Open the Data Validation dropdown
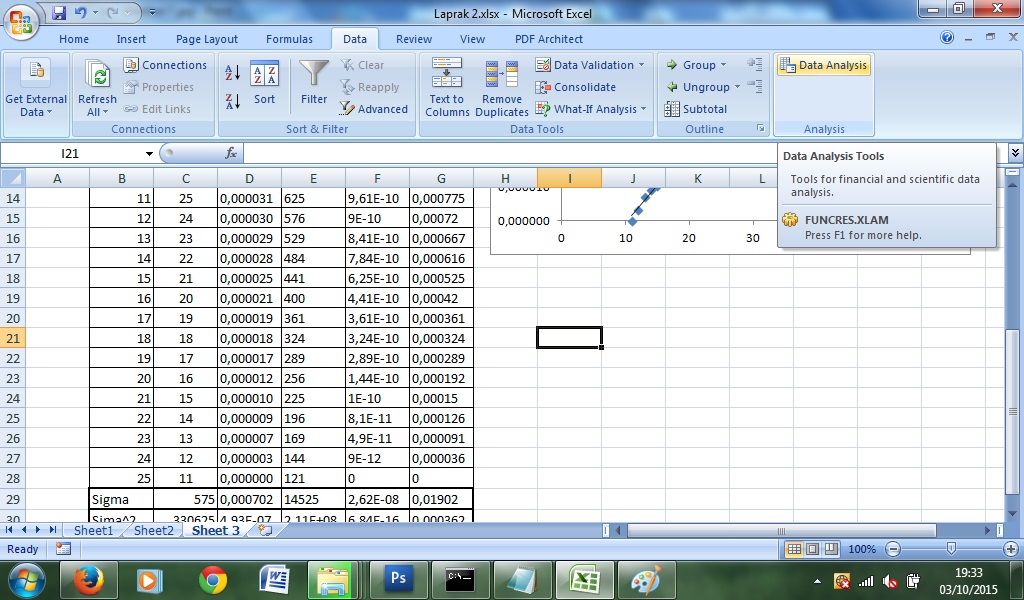1024x600 pixels. coord(590,64)
